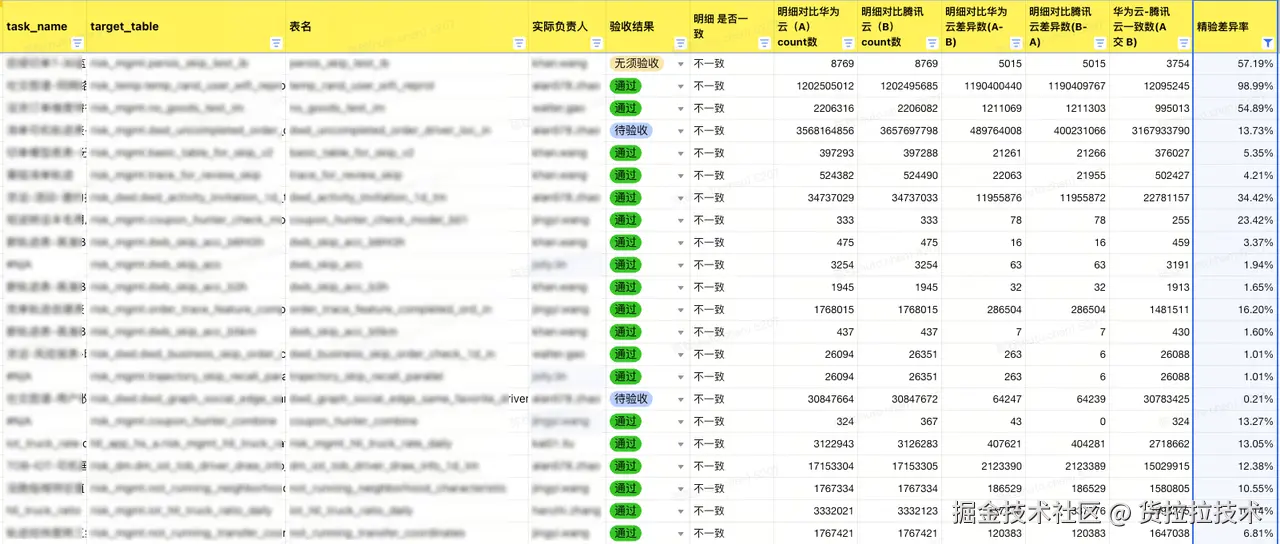Click the 通过 tag in the 4.21% row
This screenshot has height=544, width=1280.
[625, 175]
